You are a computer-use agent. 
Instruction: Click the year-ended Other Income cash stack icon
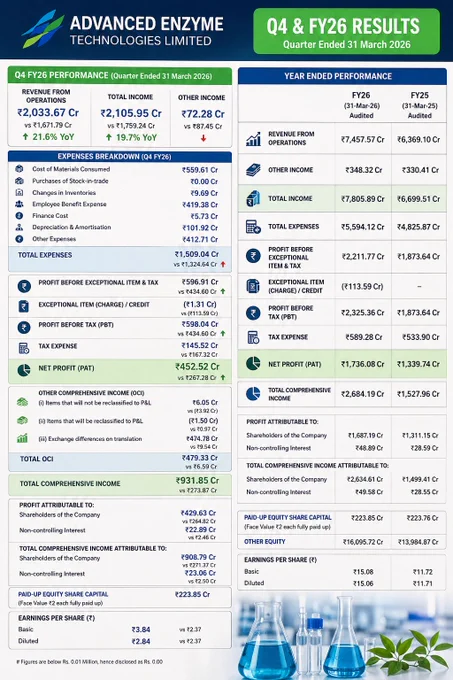click(x=253, y=170)
